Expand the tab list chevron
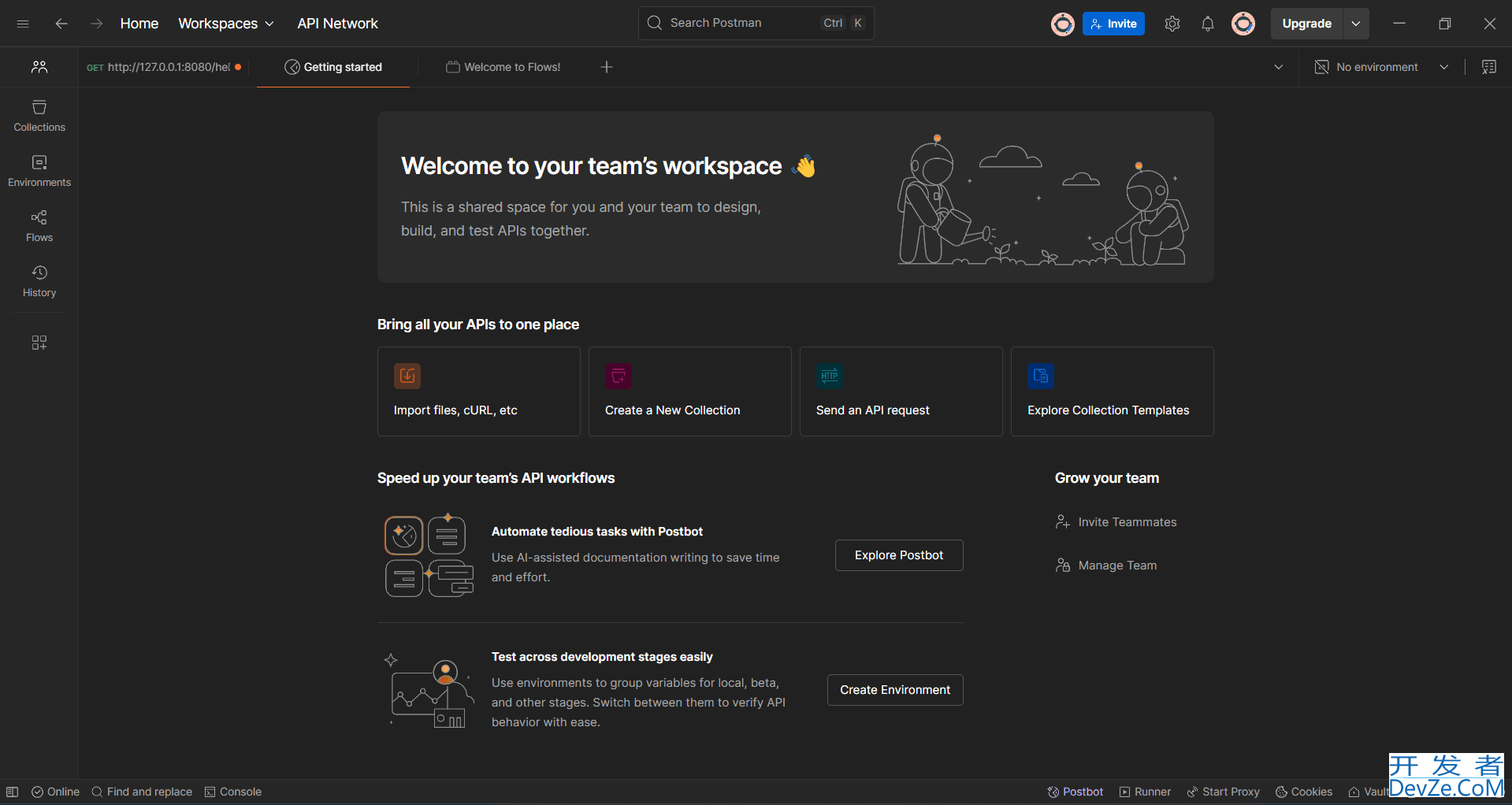Viewport: 1512px width, 805px height. point(1279,67)
